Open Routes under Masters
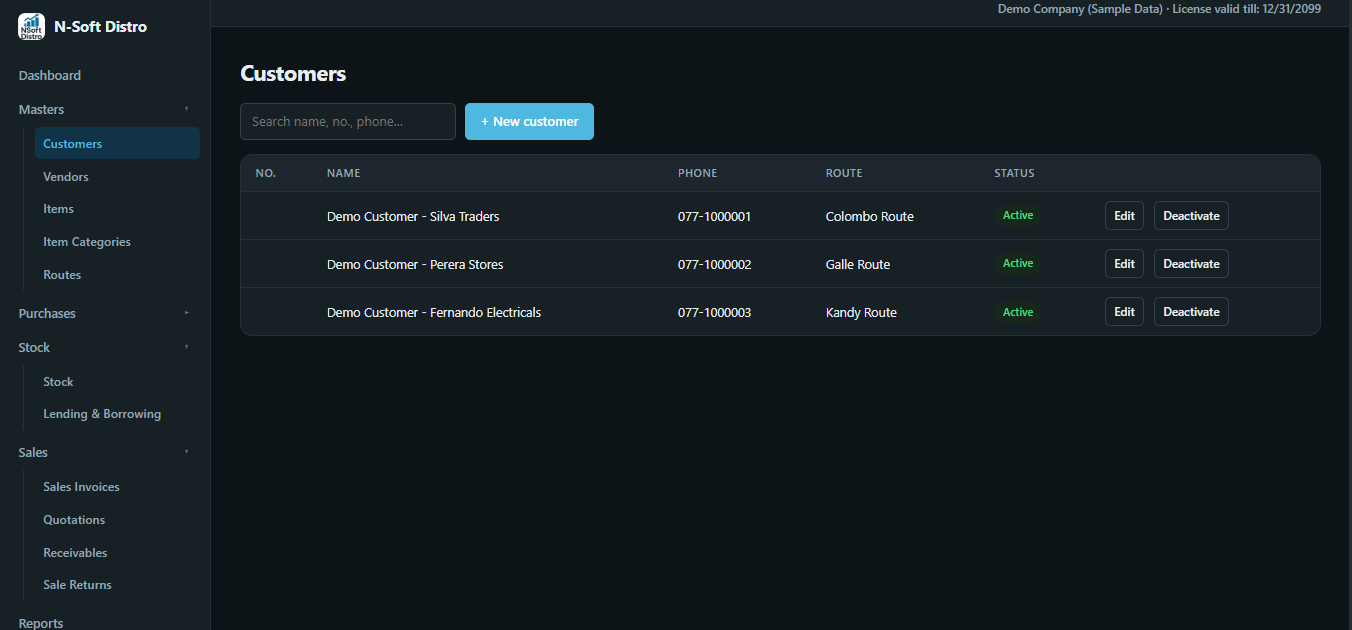Image resolution: width=1352 pixels, height=630 pixels. point(117,275)
